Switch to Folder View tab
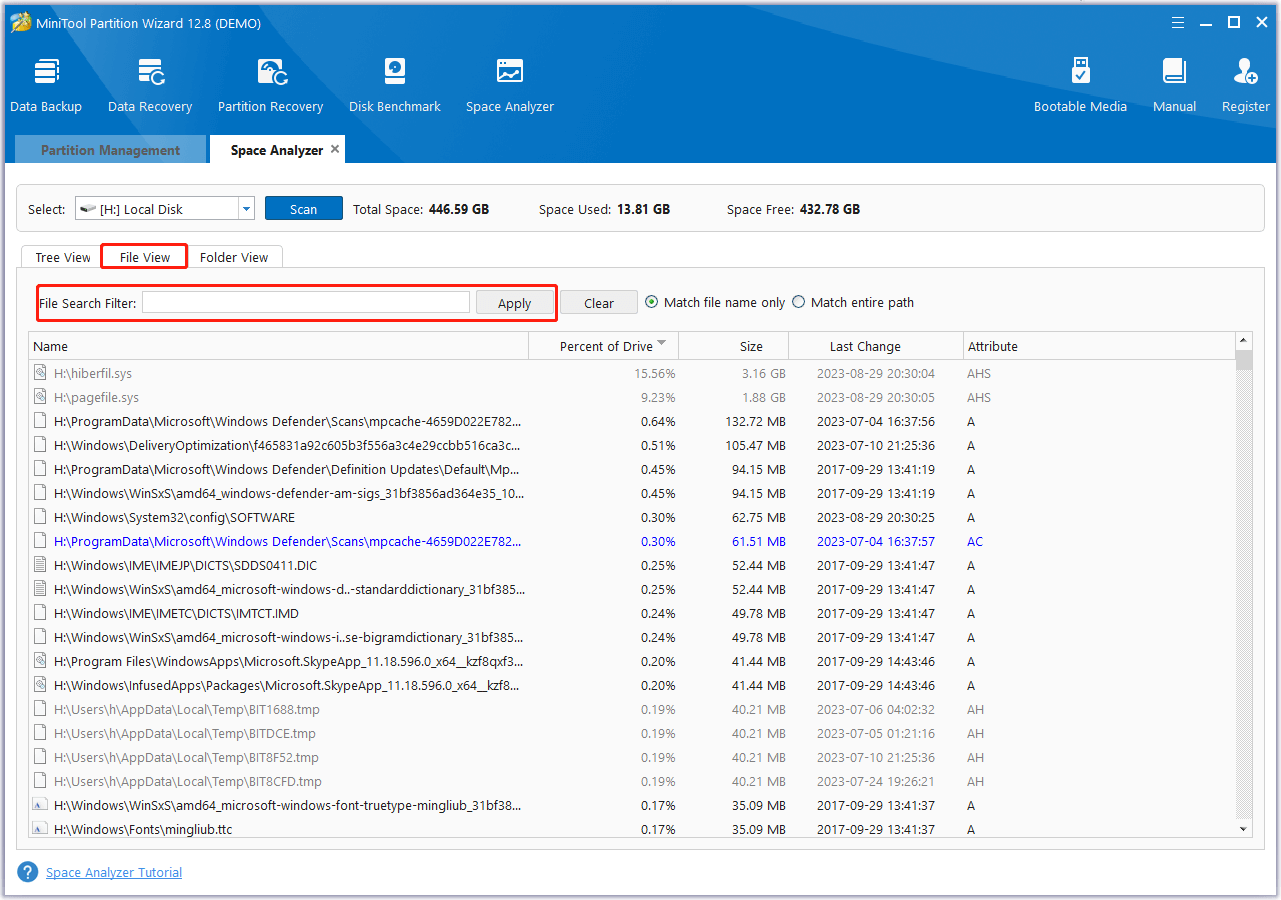Screen dimensions: 1281x900 click(x=234, y=257)
